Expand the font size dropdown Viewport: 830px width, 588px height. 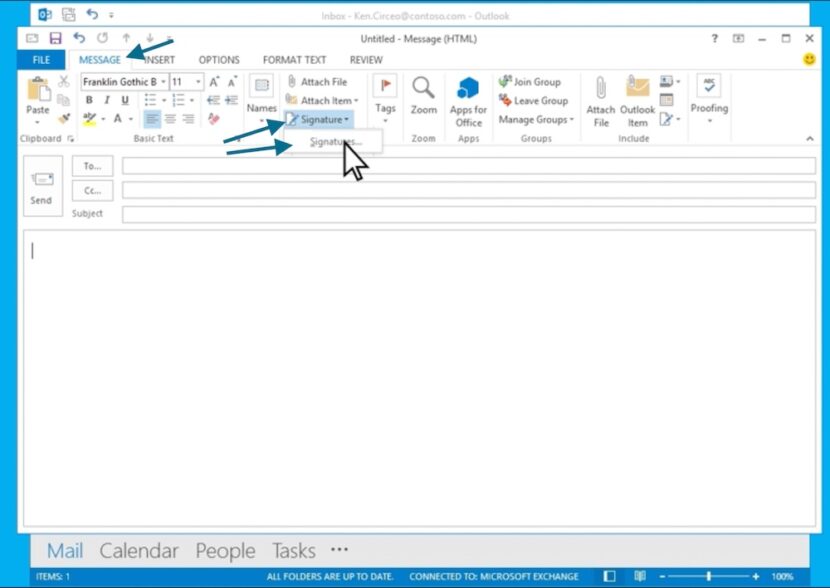coord(197,81)
